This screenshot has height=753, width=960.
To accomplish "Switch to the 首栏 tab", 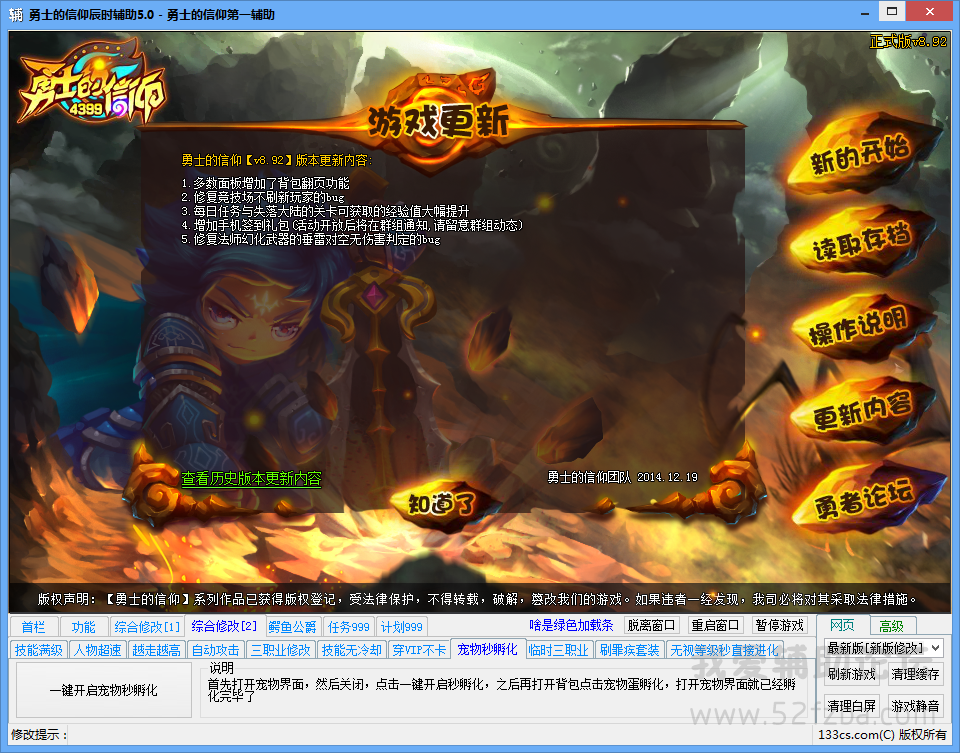I will point(34,626).
